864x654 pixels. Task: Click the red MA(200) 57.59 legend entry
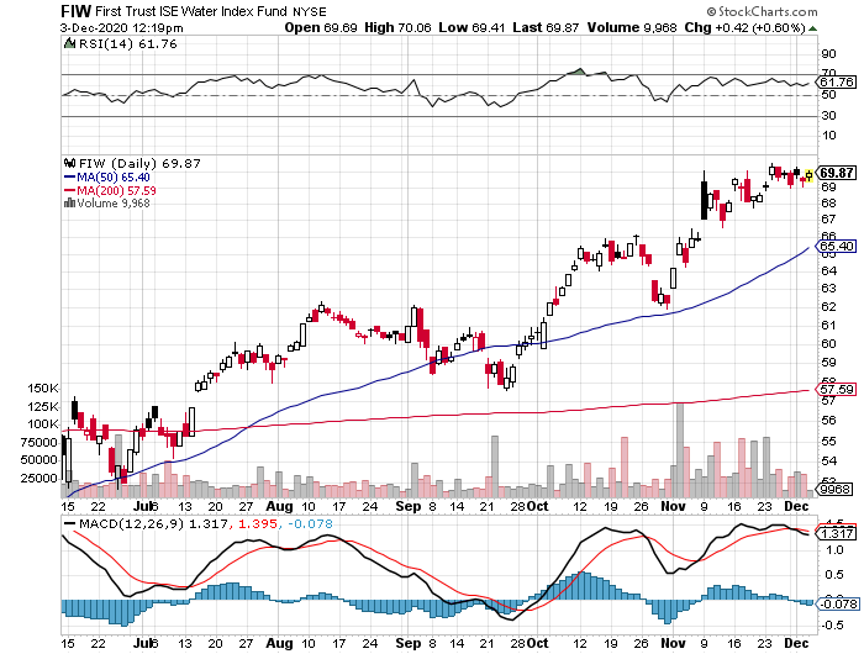click(110, 191)
